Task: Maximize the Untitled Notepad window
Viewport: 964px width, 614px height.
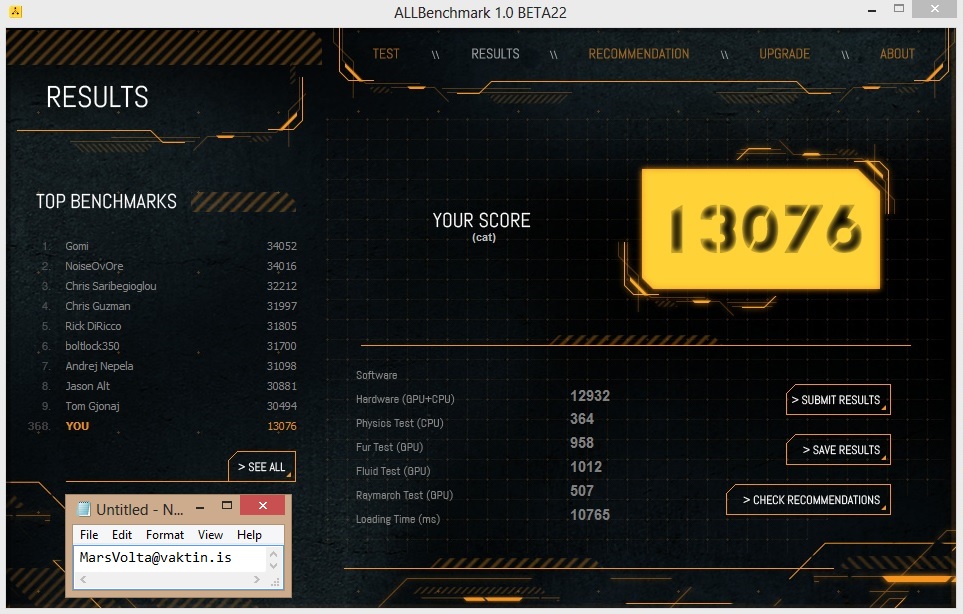Action: point(227,506)
